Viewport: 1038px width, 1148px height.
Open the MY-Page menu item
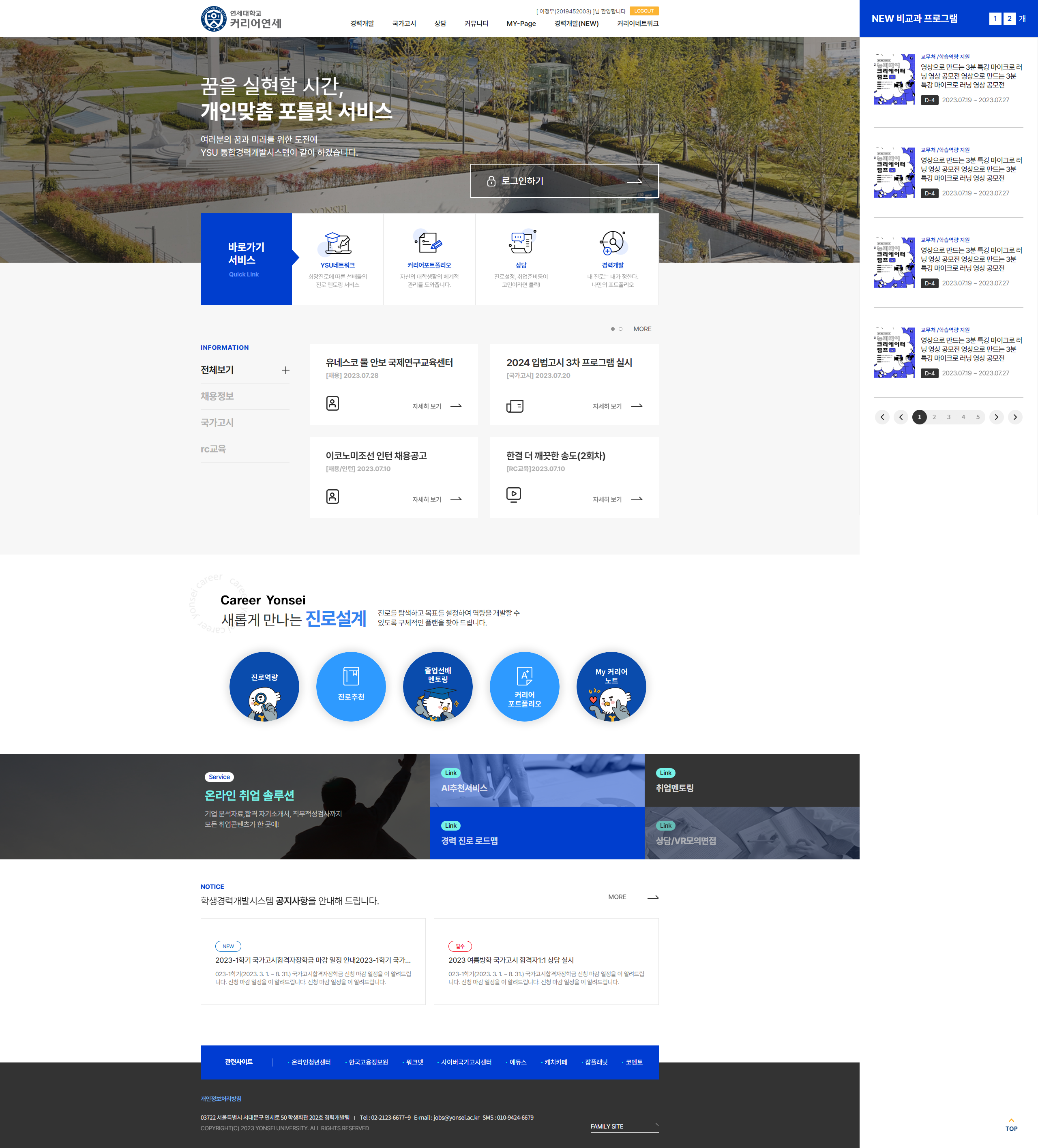coord(521,24)
